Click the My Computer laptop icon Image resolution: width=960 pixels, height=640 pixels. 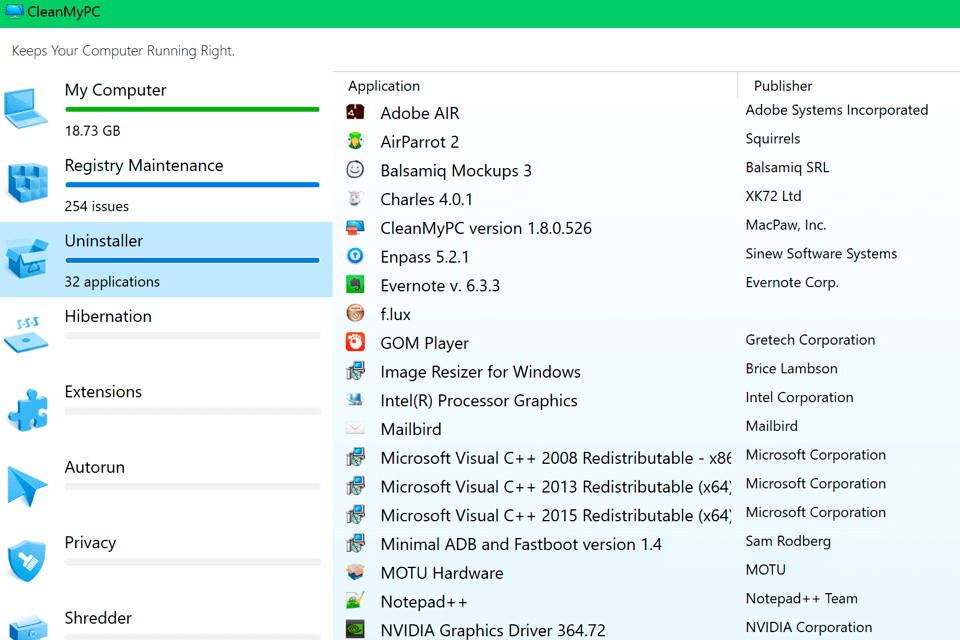coord(25,109)
